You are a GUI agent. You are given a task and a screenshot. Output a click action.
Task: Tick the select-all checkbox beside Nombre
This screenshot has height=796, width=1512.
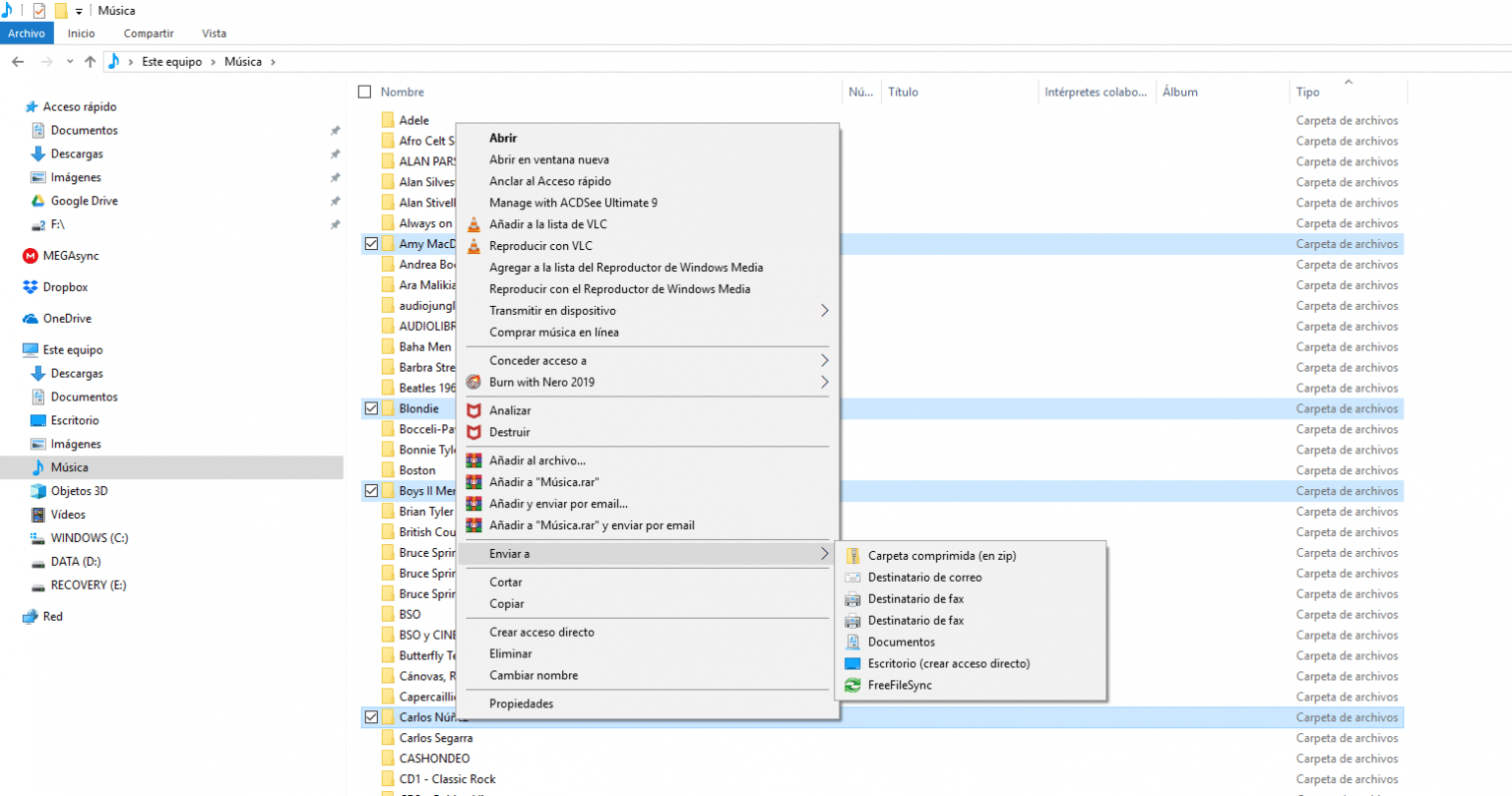(364, 92)
